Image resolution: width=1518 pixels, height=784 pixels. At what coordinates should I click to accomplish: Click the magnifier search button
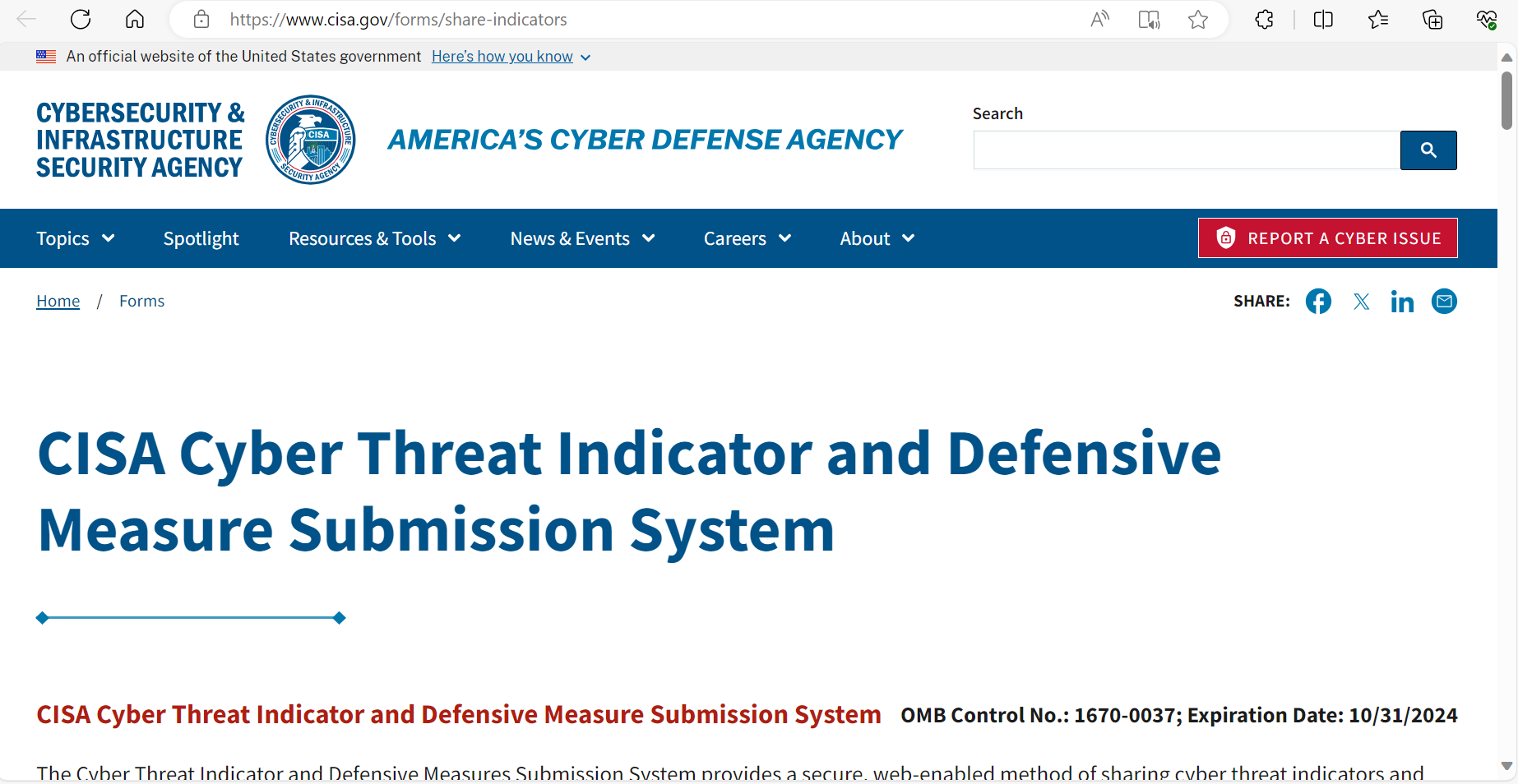click(x=1428, y=150)
